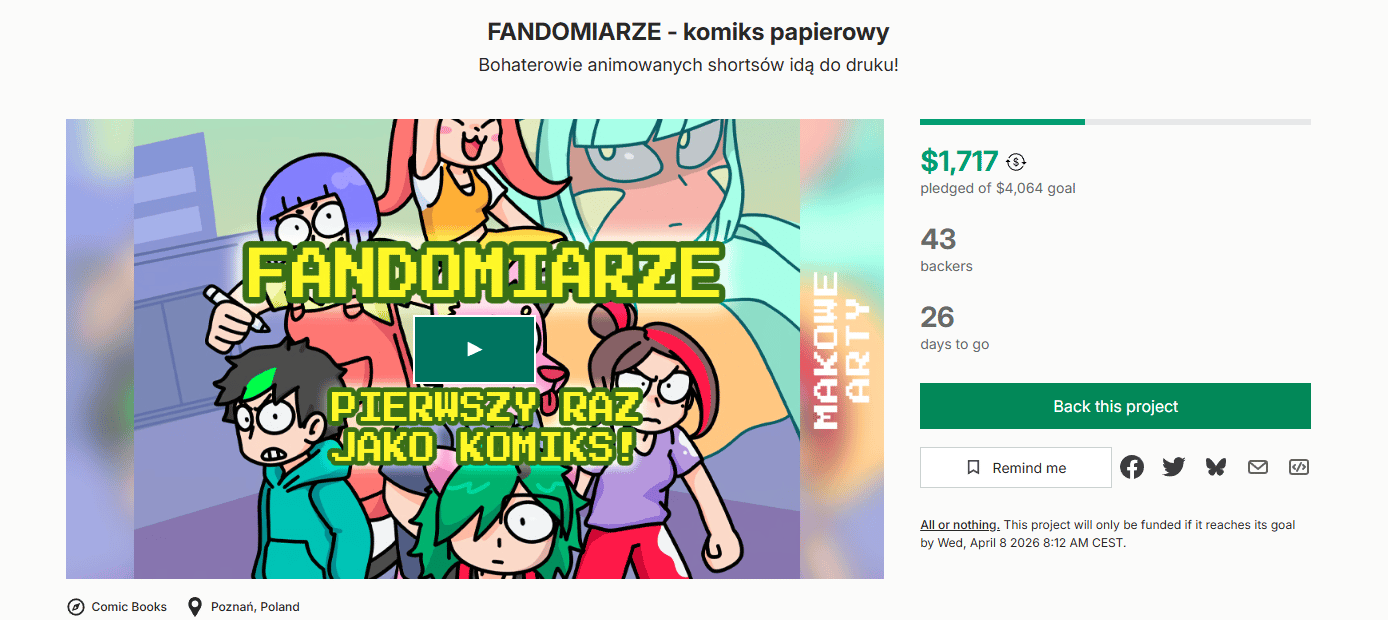Open embed code icon
This screenshot has width=1388, height=620.
click(x=1299, y=467)
